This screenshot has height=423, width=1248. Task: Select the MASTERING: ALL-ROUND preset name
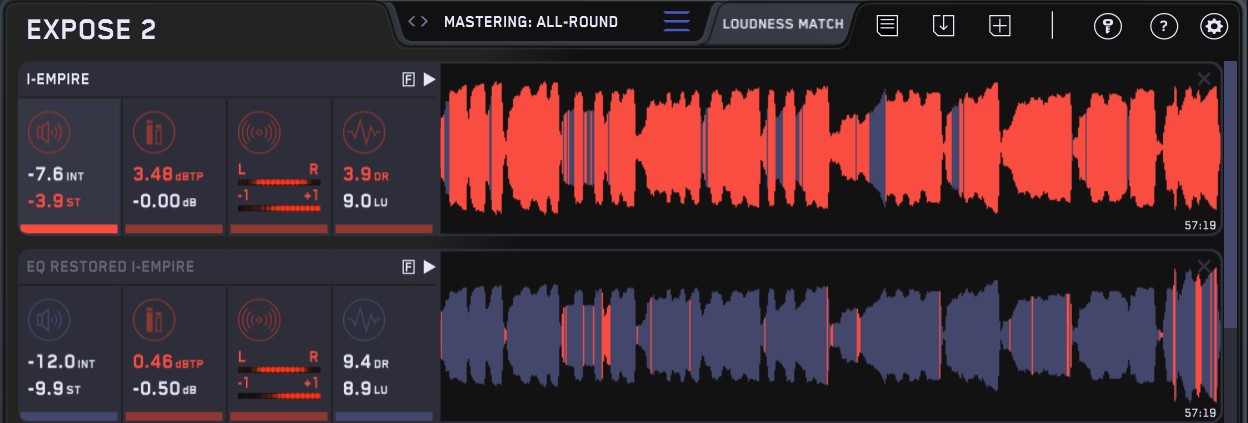[x=531, y=22]
